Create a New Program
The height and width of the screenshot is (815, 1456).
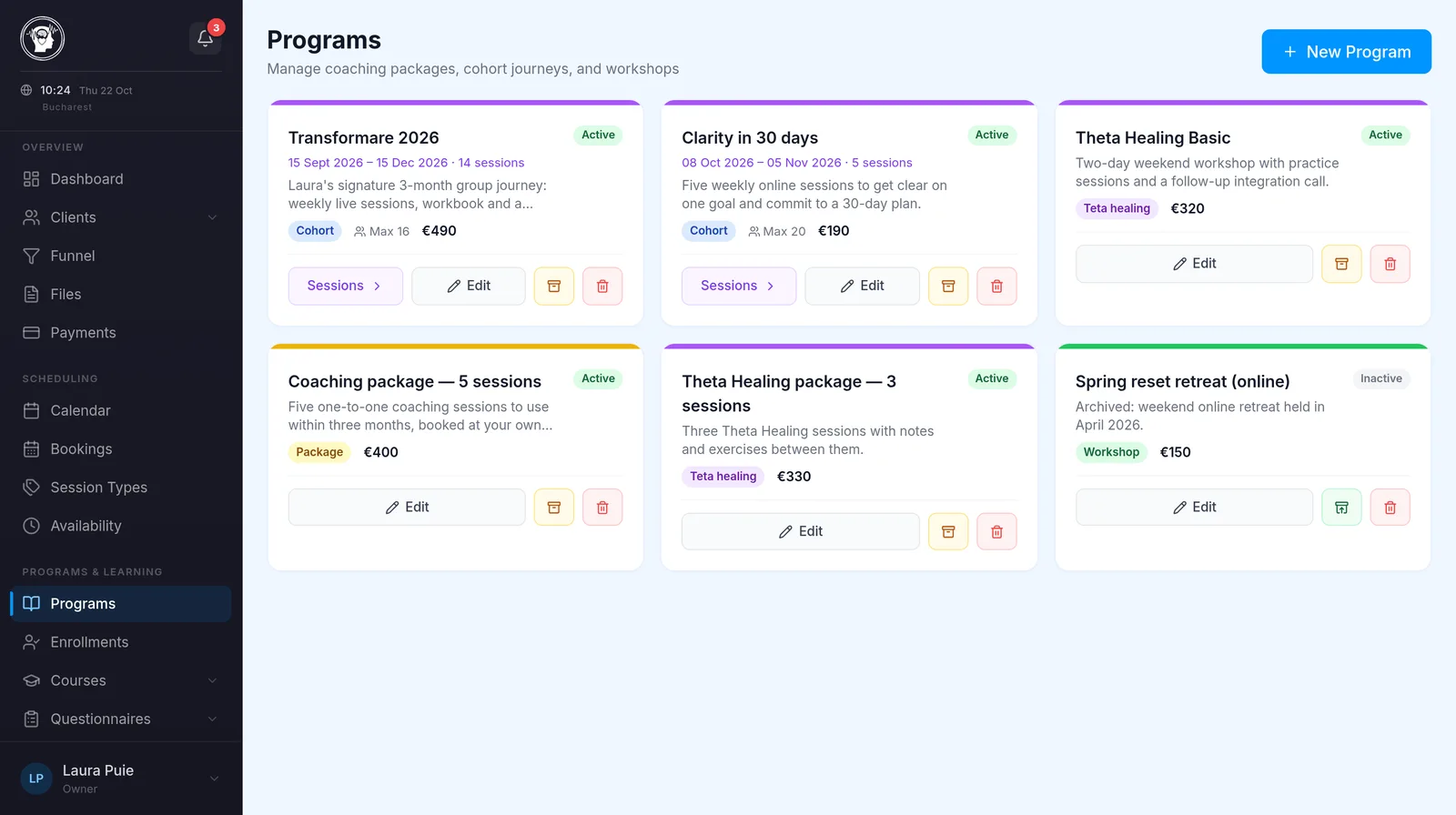1346,52
